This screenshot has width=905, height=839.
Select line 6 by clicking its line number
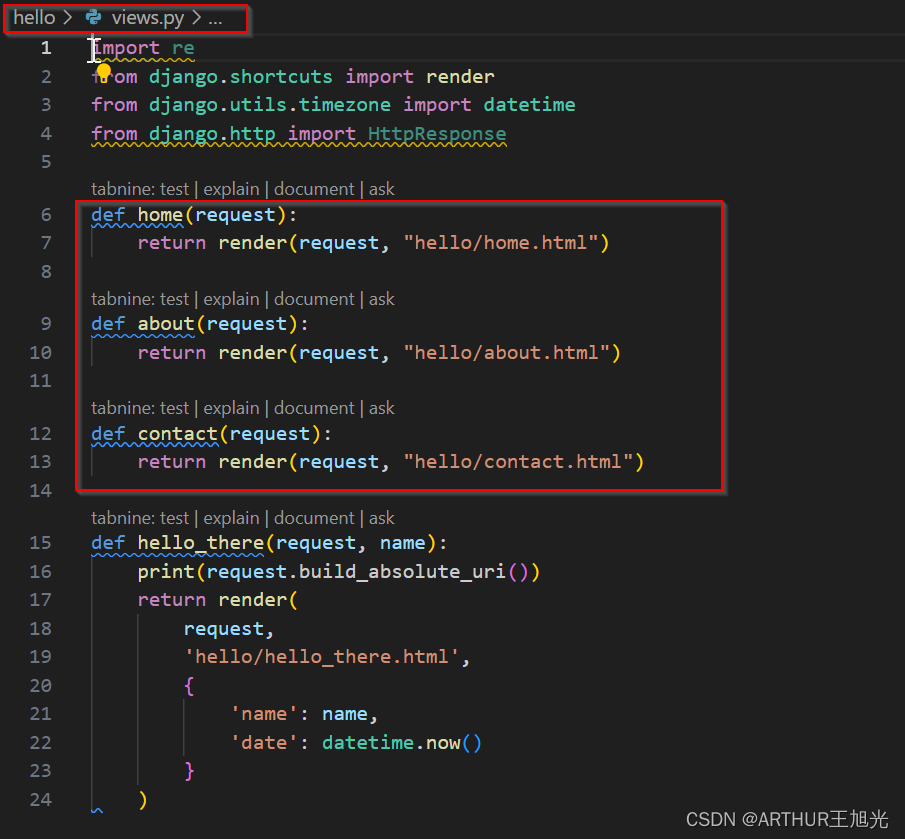click(46, 213)
